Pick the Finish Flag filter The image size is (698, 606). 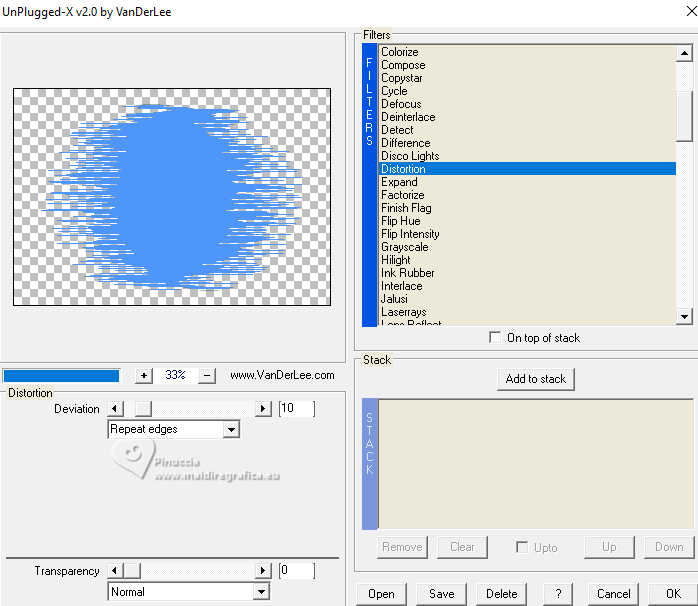tap(527, 208)
